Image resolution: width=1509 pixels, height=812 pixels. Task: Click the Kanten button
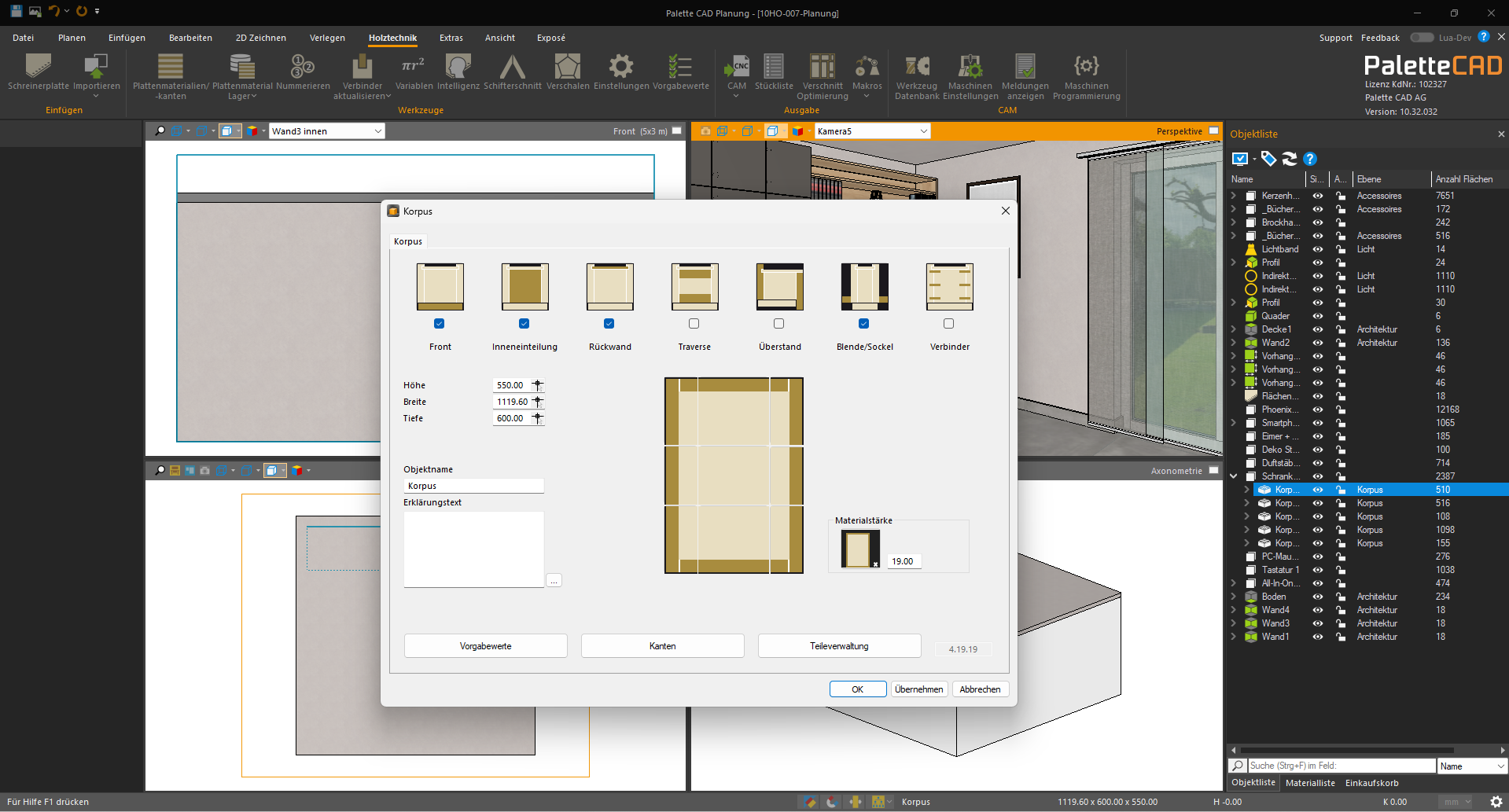(662, 646)
